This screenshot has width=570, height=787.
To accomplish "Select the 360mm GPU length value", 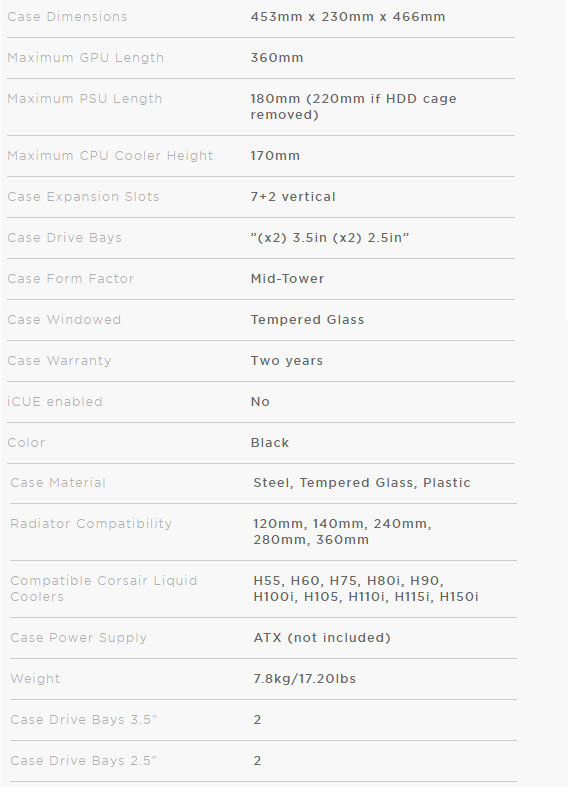I will click(276, 58).
